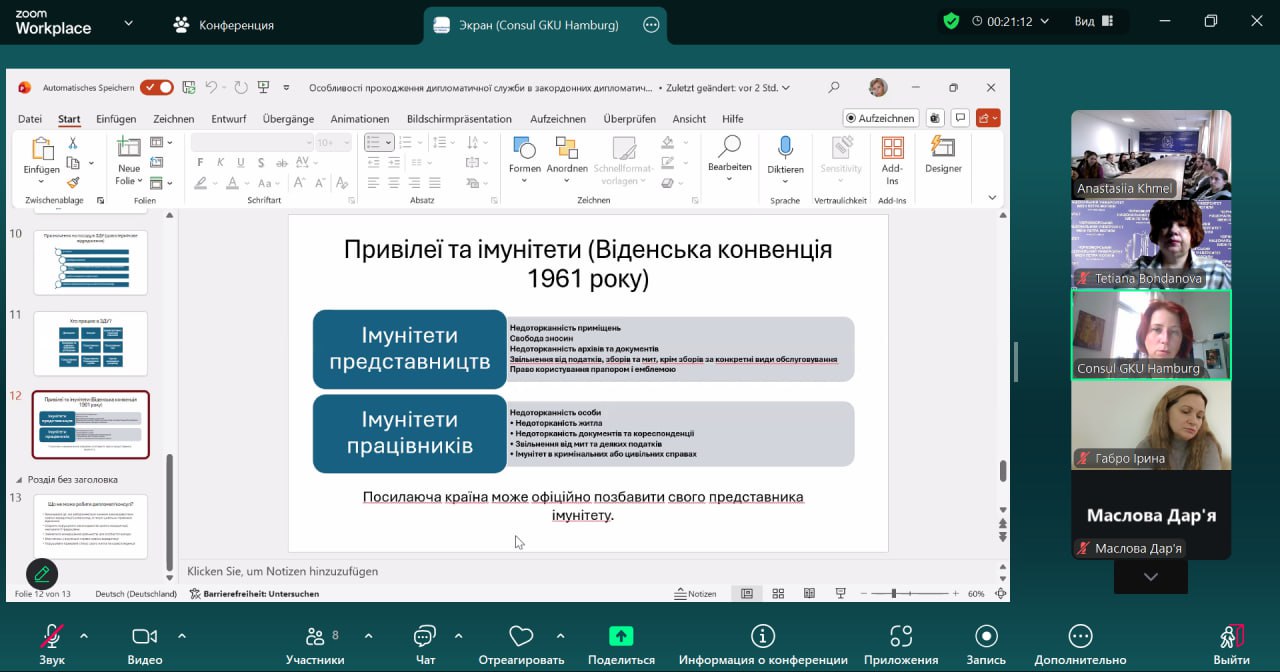Expand video options arrow beside Видео
Image resolution: width=1280 pixels, height=672 pixels.
181,635
